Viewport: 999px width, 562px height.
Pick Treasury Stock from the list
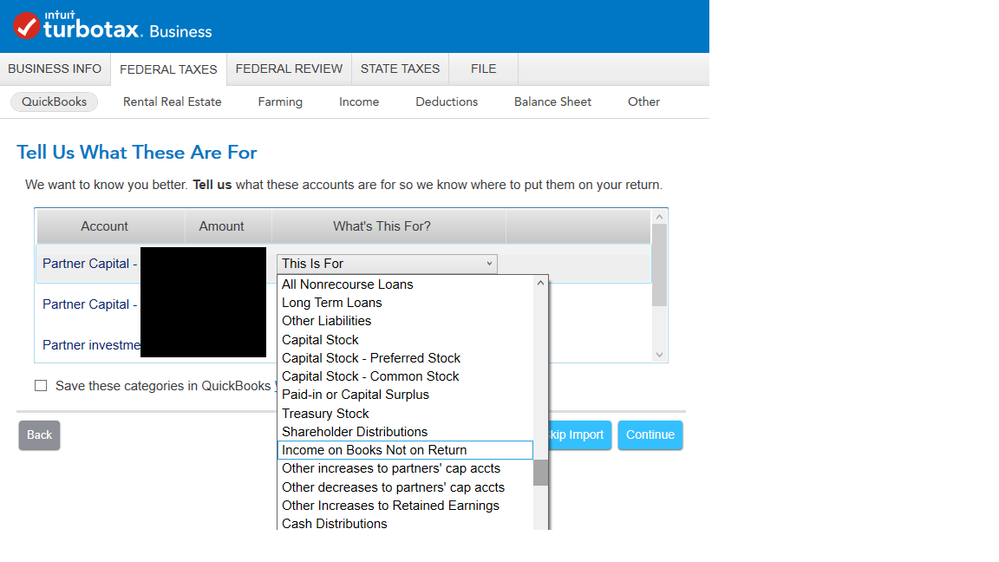[x=405, y=414]
